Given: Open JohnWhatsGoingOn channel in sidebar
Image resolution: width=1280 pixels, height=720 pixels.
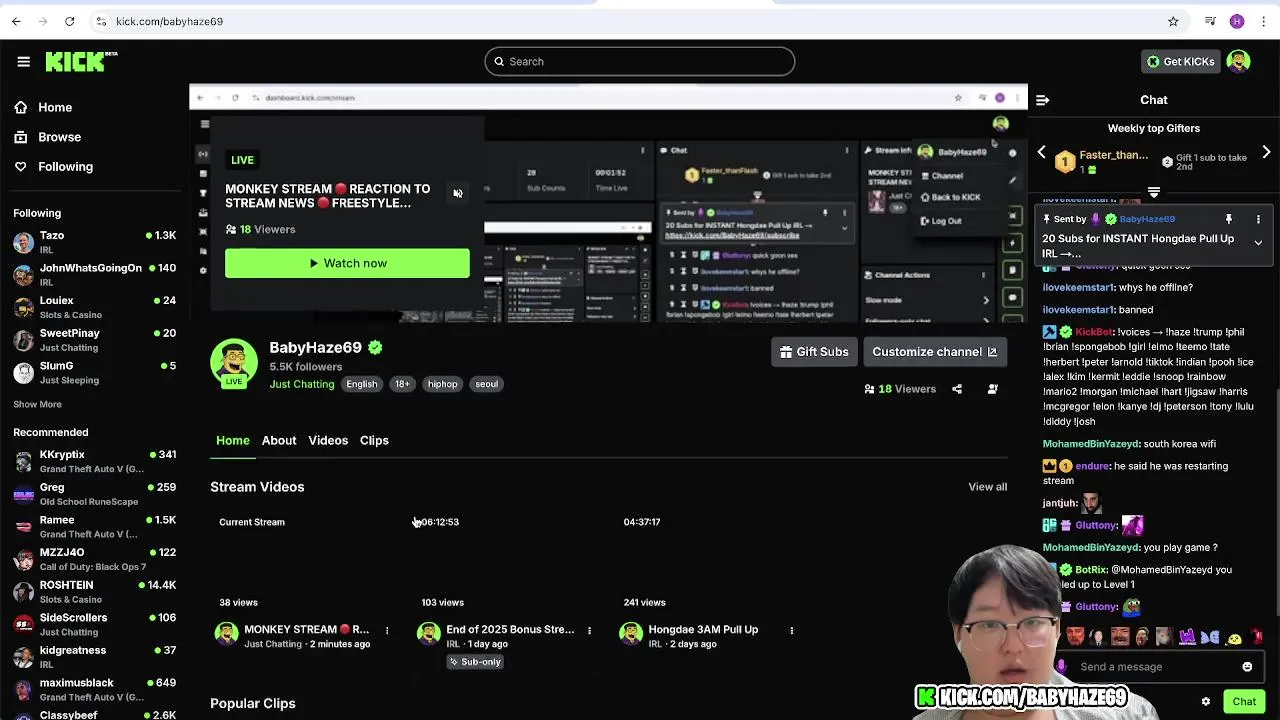Looking at the screenshot, I should coord(95,274).
